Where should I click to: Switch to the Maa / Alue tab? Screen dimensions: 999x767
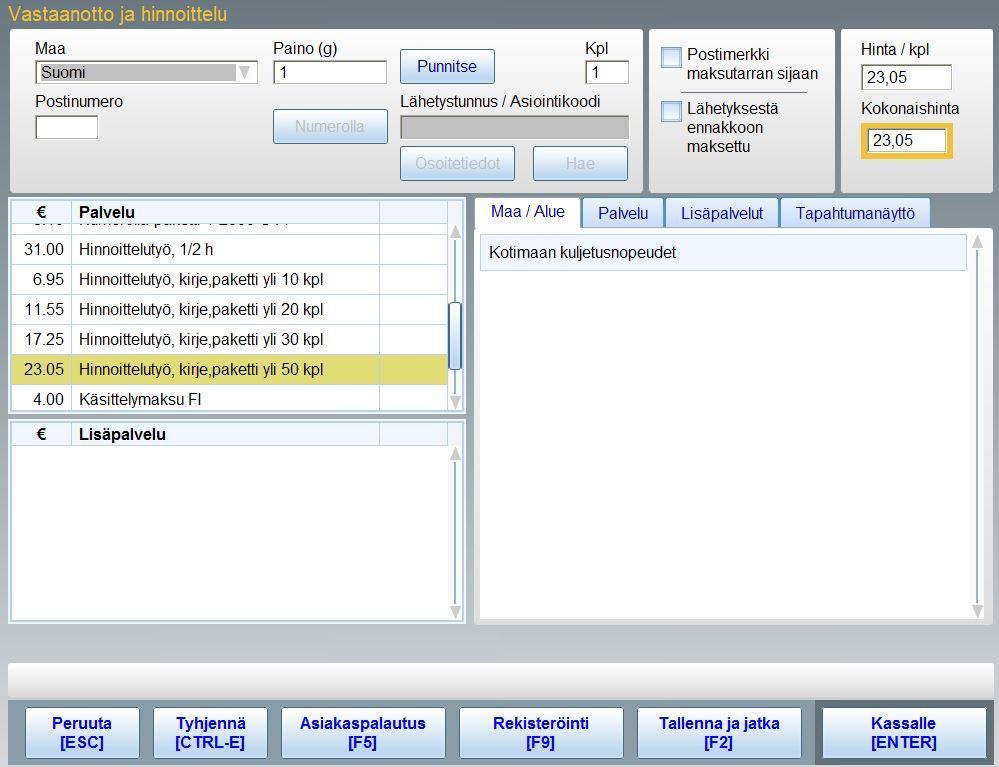click(x=528, y=212)
